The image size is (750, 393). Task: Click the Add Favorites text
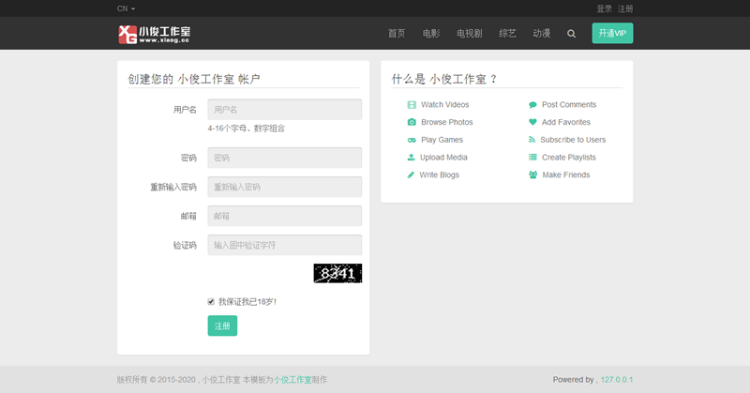[x=566, y=122]
